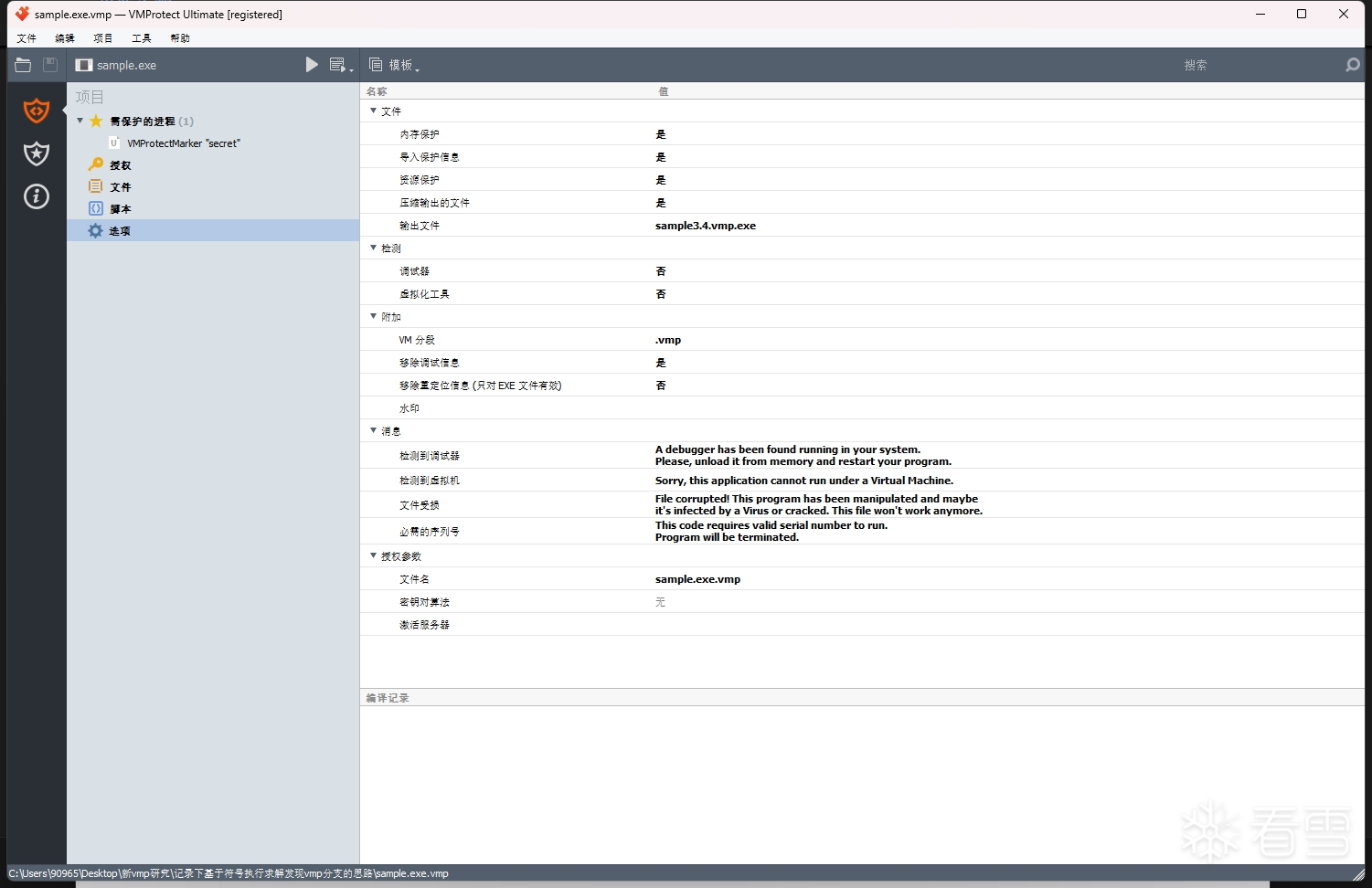Open the 编辑 menu
Screen dimensions: 1372x888
coord(65,38)
